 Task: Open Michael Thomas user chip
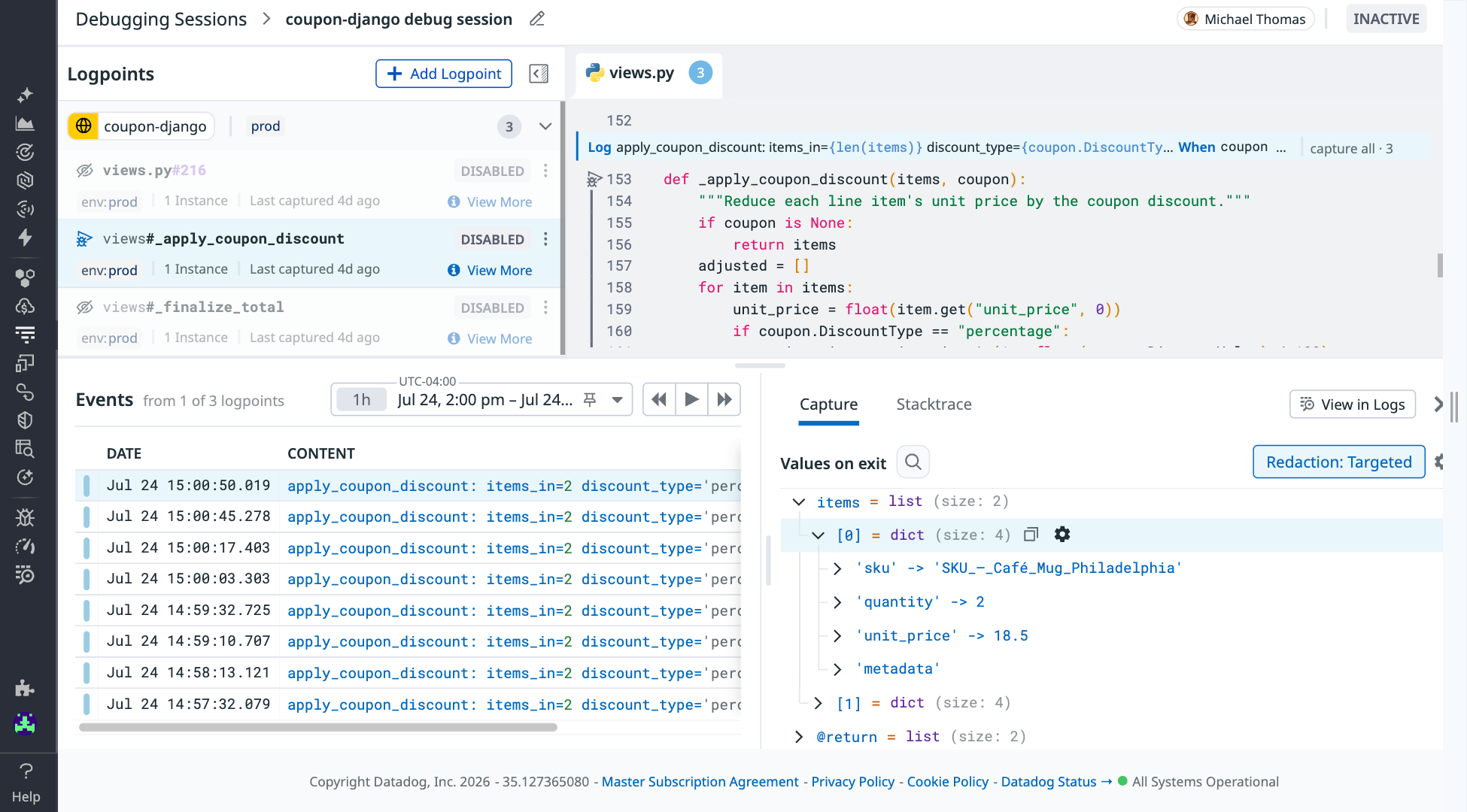pyautogui.click(x=1245, y=19)
